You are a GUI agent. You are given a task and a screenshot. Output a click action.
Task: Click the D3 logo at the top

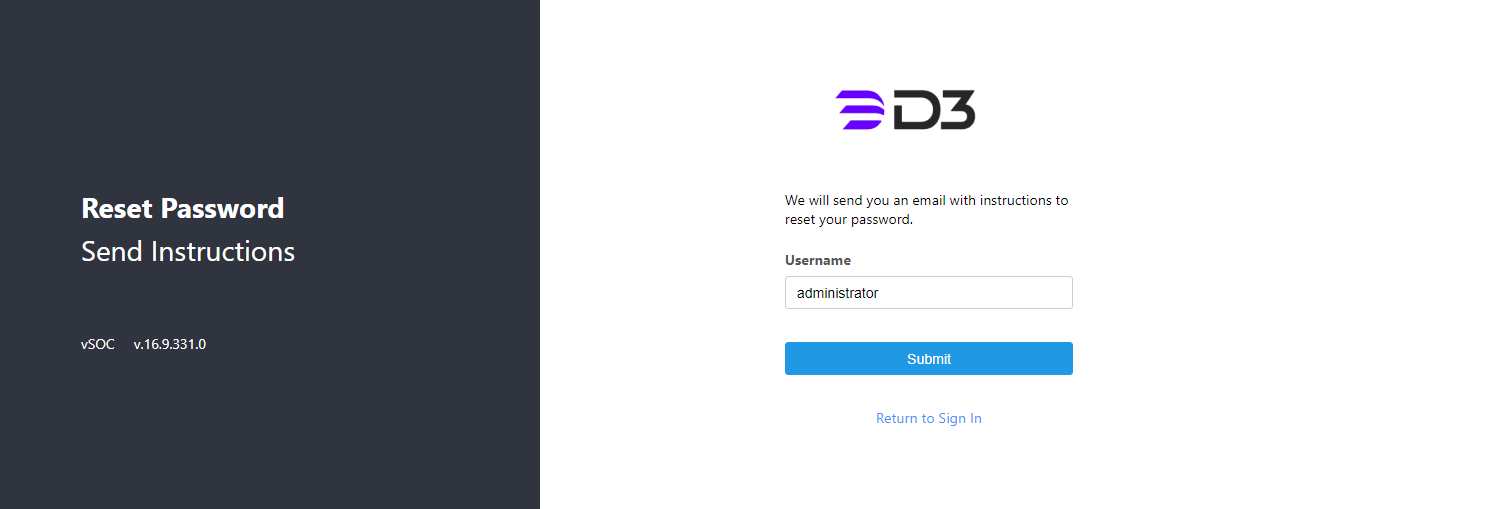pyautogui.click(x=905, y=110)
